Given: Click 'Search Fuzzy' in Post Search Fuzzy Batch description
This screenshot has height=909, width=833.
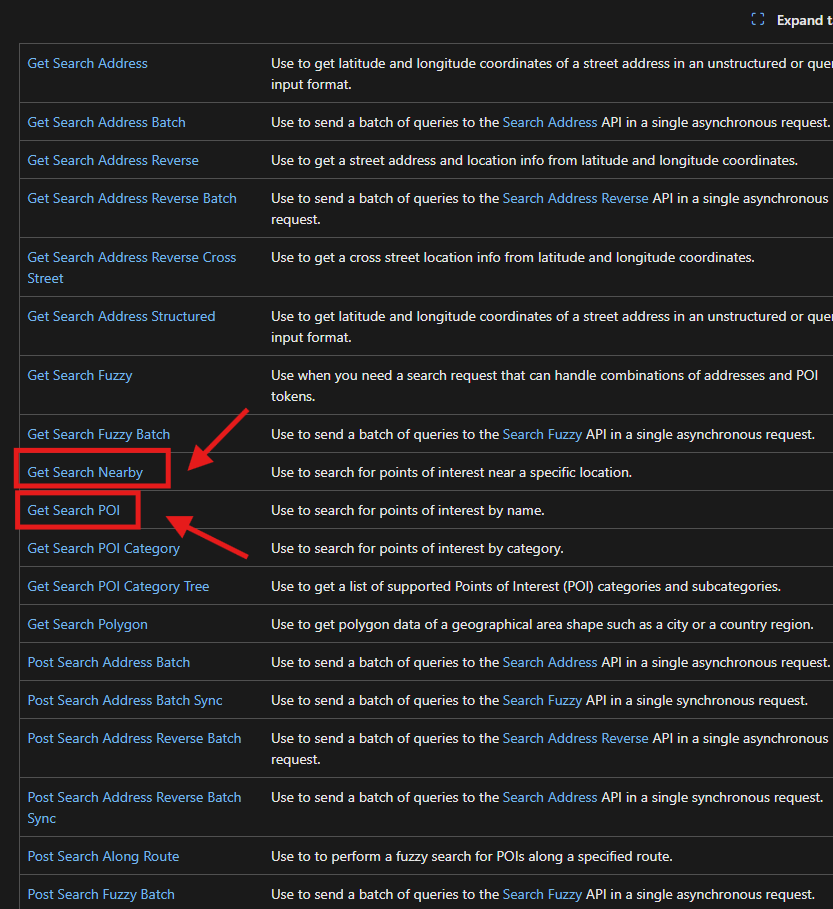Looking at the screenshot, I should pyautogui.click(x=542, y=895).
